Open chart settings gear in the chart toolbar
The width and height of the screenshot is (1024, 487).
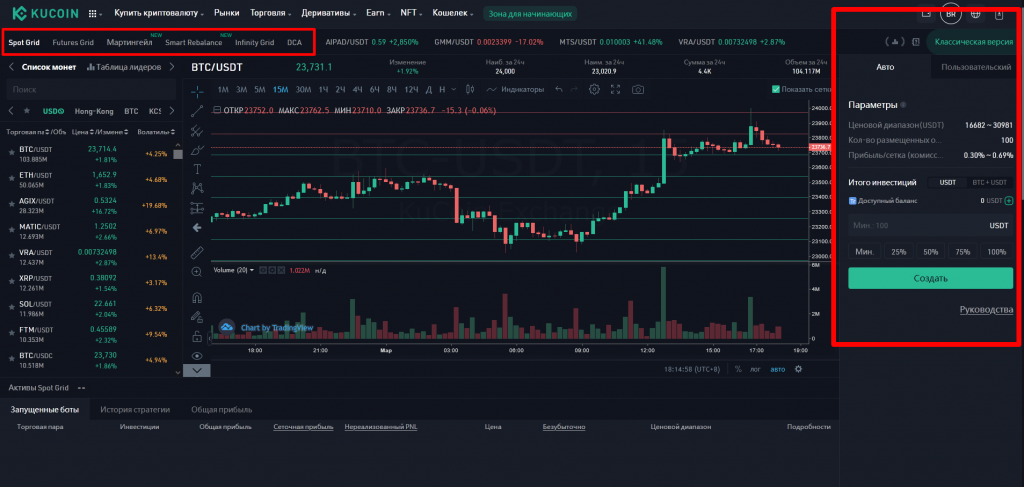594,89
